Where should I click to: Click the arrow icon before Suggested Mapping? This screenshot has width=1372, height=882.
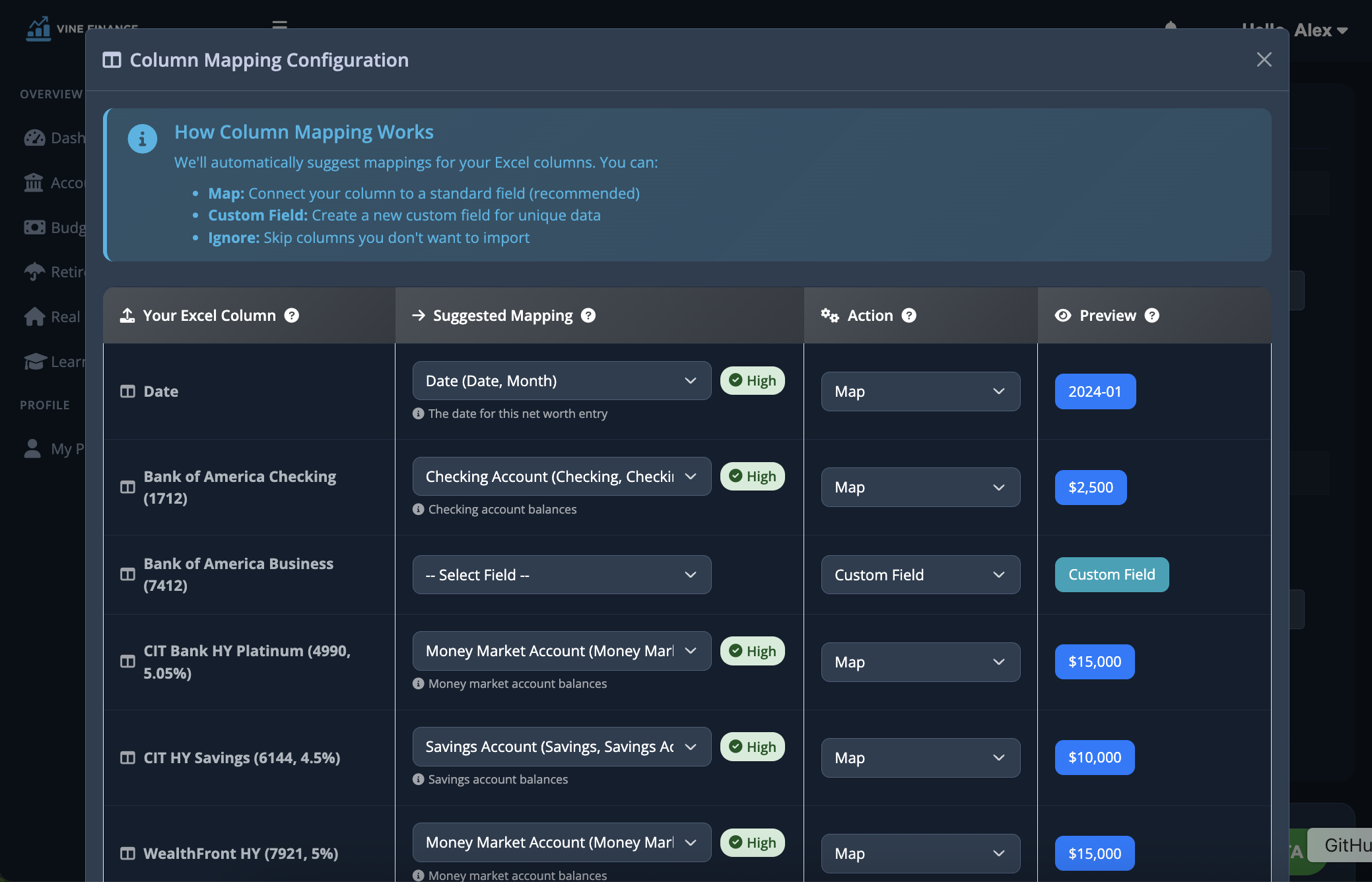pos(419,316)
